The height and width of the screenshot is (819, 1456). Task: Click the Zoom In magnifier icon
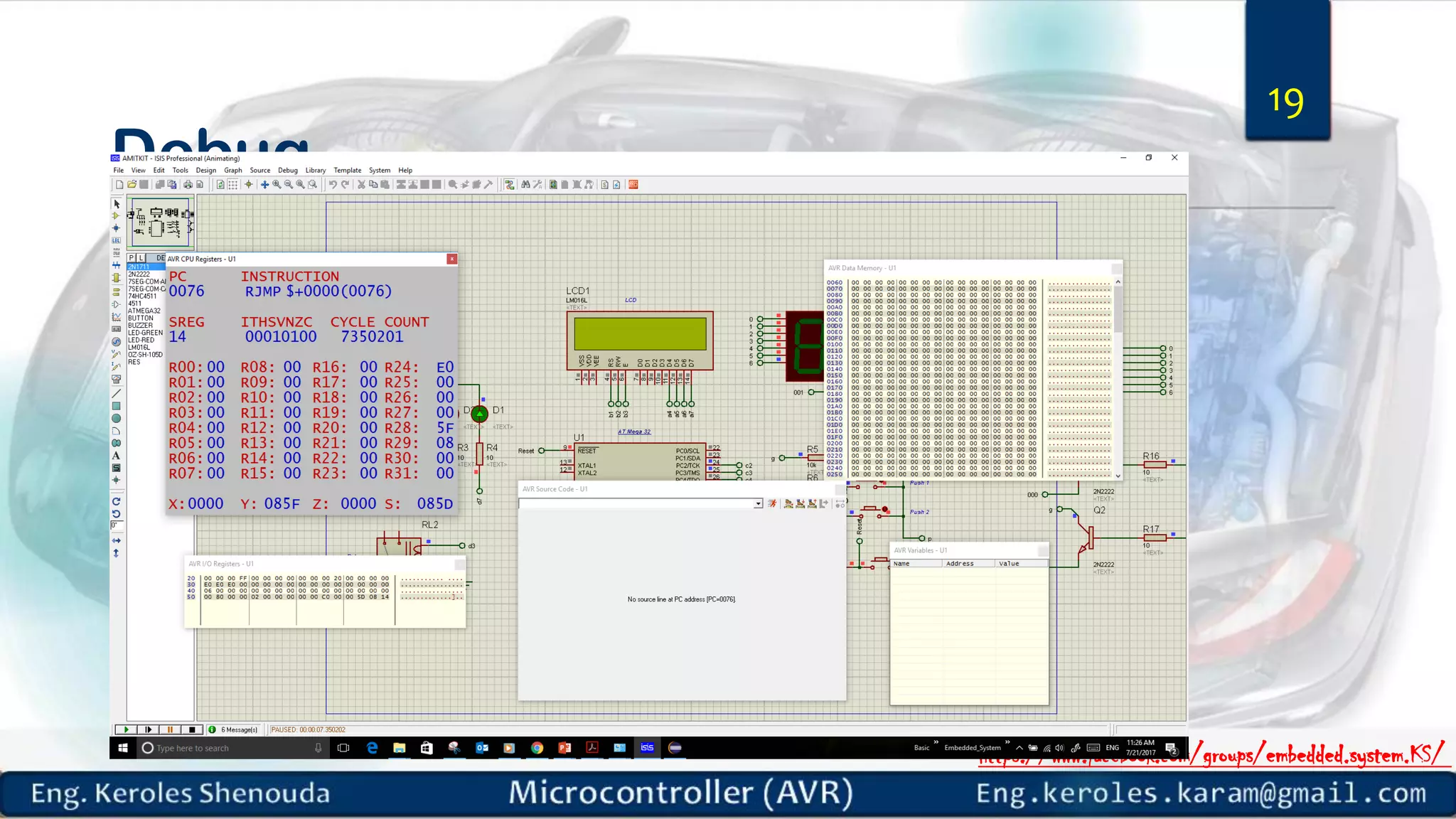point(277,185)
